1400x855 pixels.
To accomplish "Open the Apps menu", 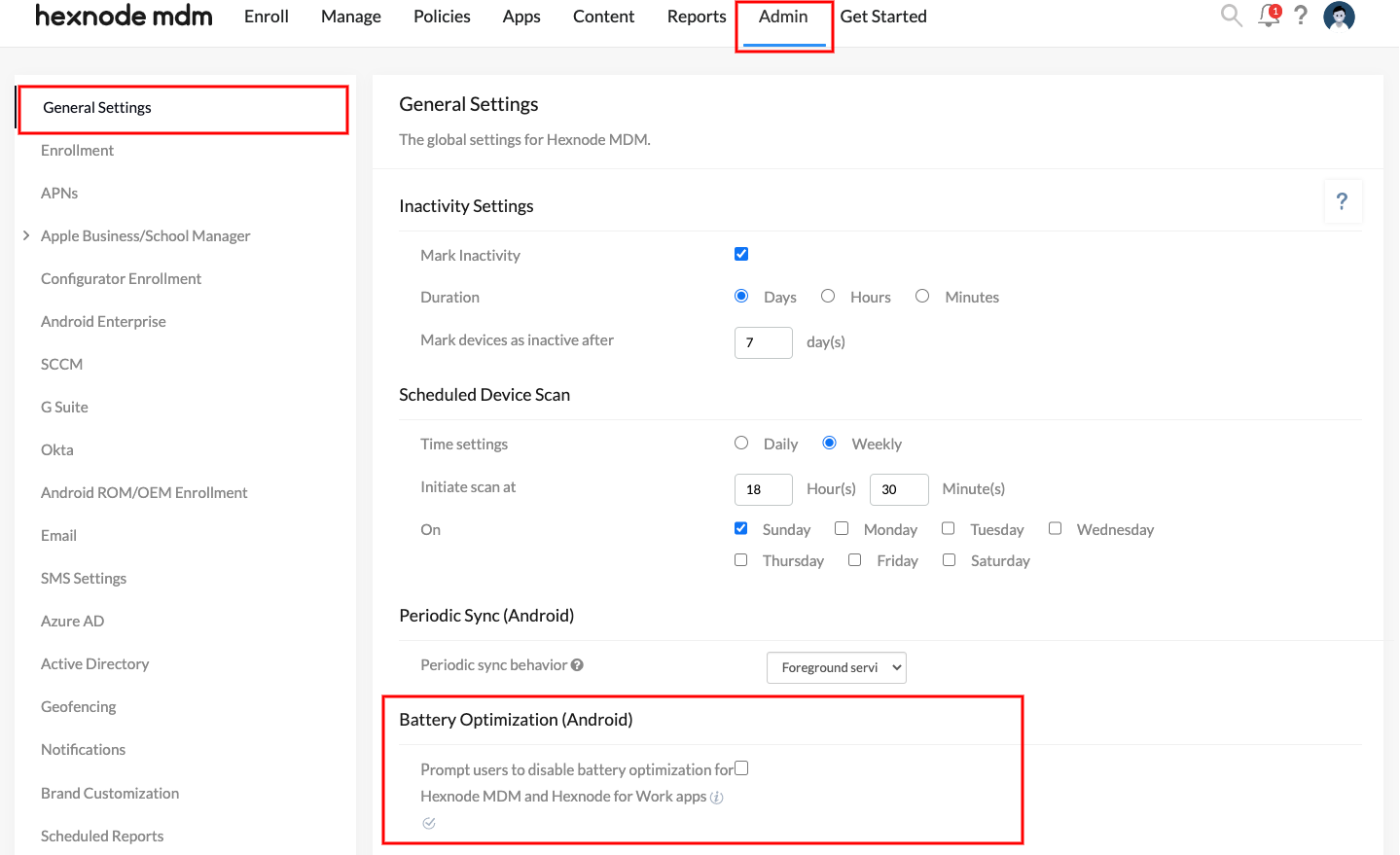I will 521,17.
